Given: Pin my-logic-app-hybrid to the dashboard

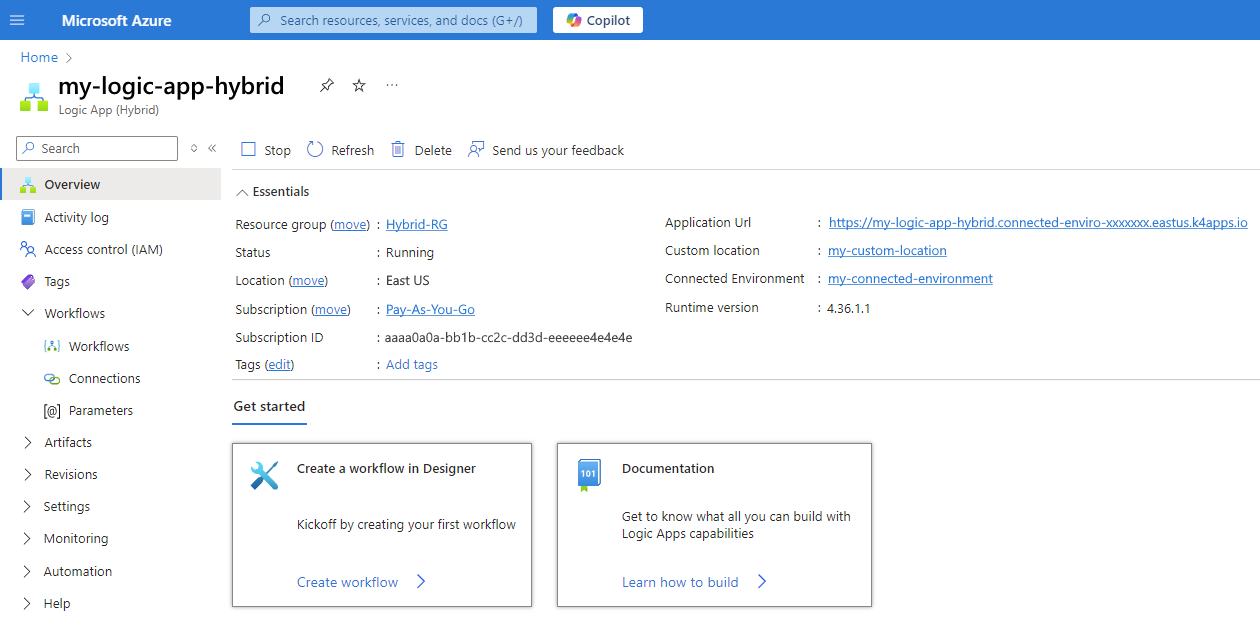Looking at the screenshot, I should click(x=326, y=85).
